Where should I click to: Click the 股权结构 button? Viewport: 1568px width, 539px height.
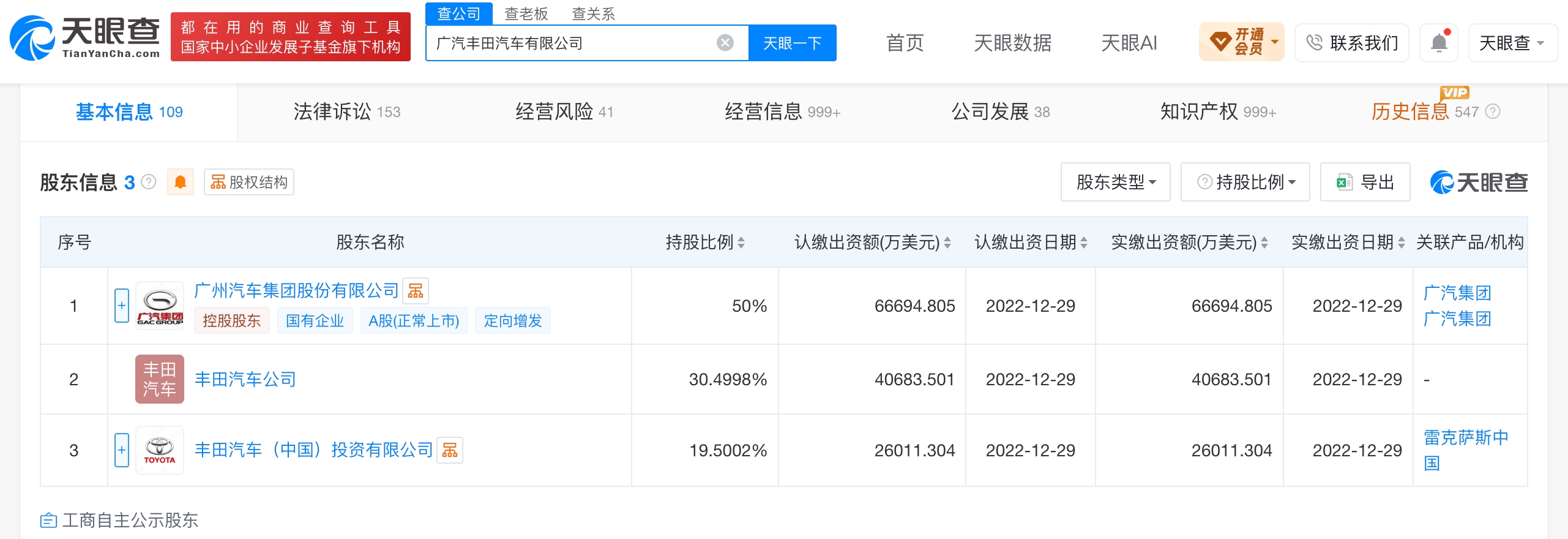(249, 182)
